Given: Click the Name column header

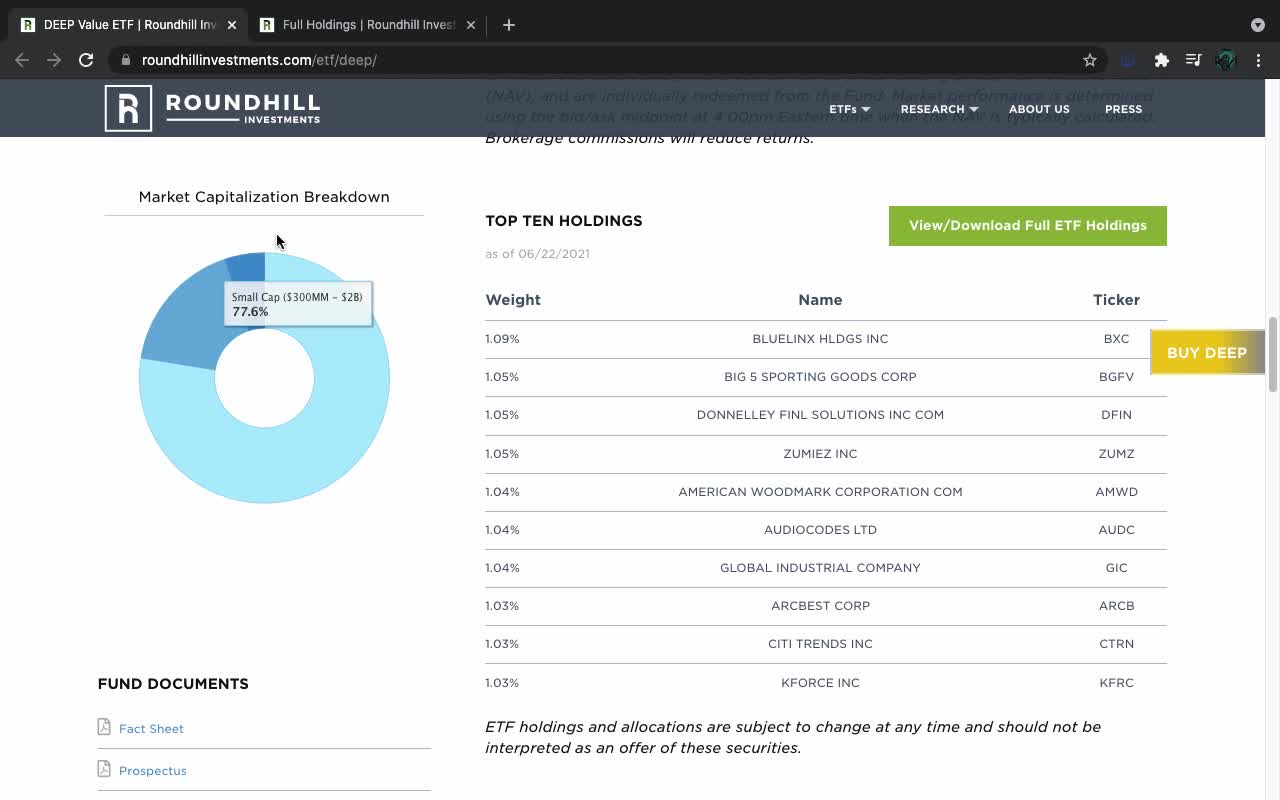Looking at the screenshot, I should 820,300.
